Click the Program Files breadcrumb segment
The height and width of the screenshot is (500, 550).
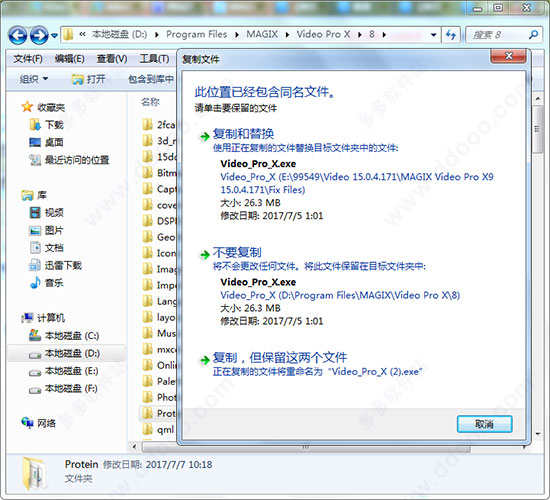click(x=196, y=34)
